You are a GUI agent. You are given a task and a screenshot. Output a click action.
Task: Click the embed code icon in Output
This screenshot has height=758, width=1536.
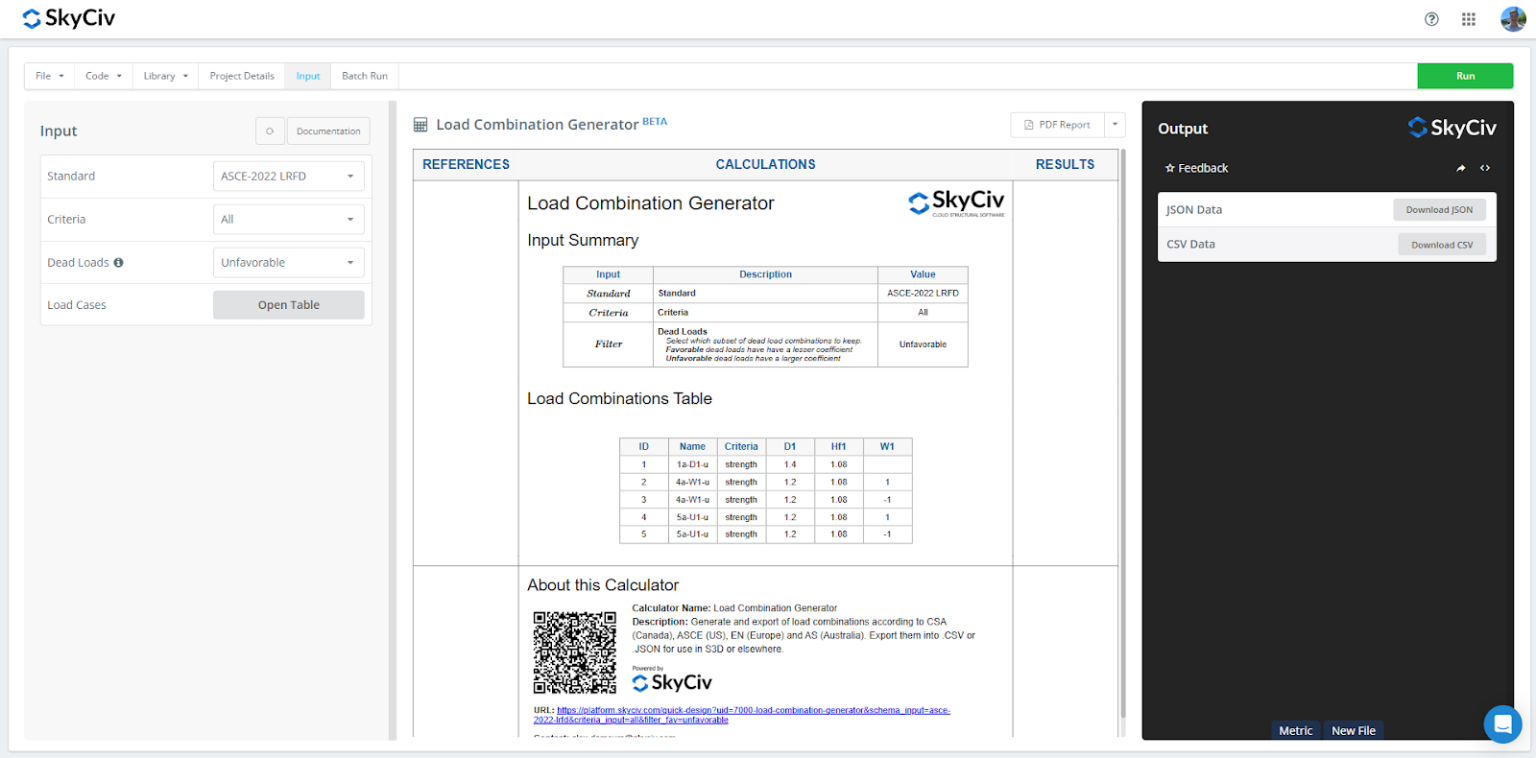(x=1485, y=168)
